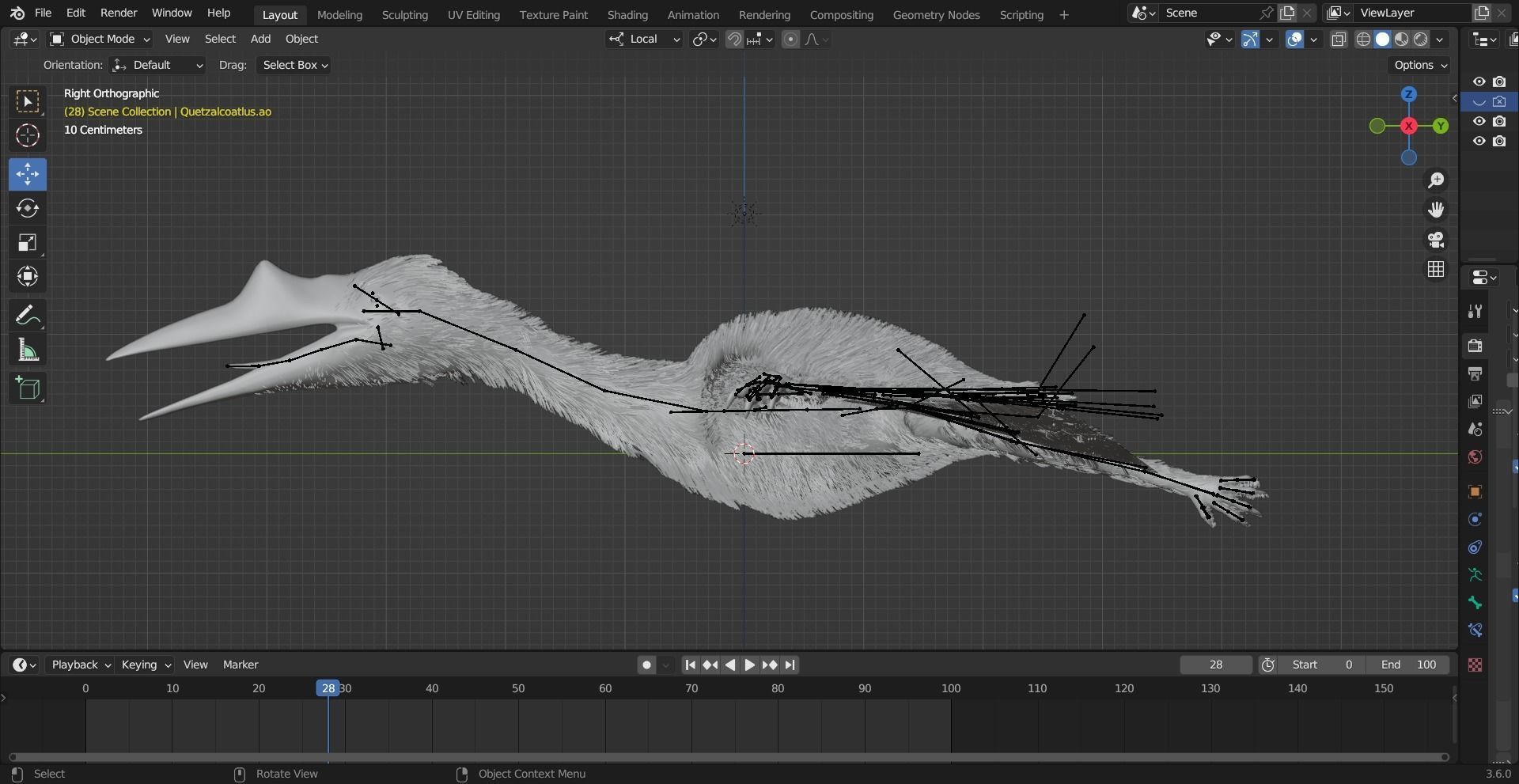Jump to the timeline end frame

click(790, 665)
